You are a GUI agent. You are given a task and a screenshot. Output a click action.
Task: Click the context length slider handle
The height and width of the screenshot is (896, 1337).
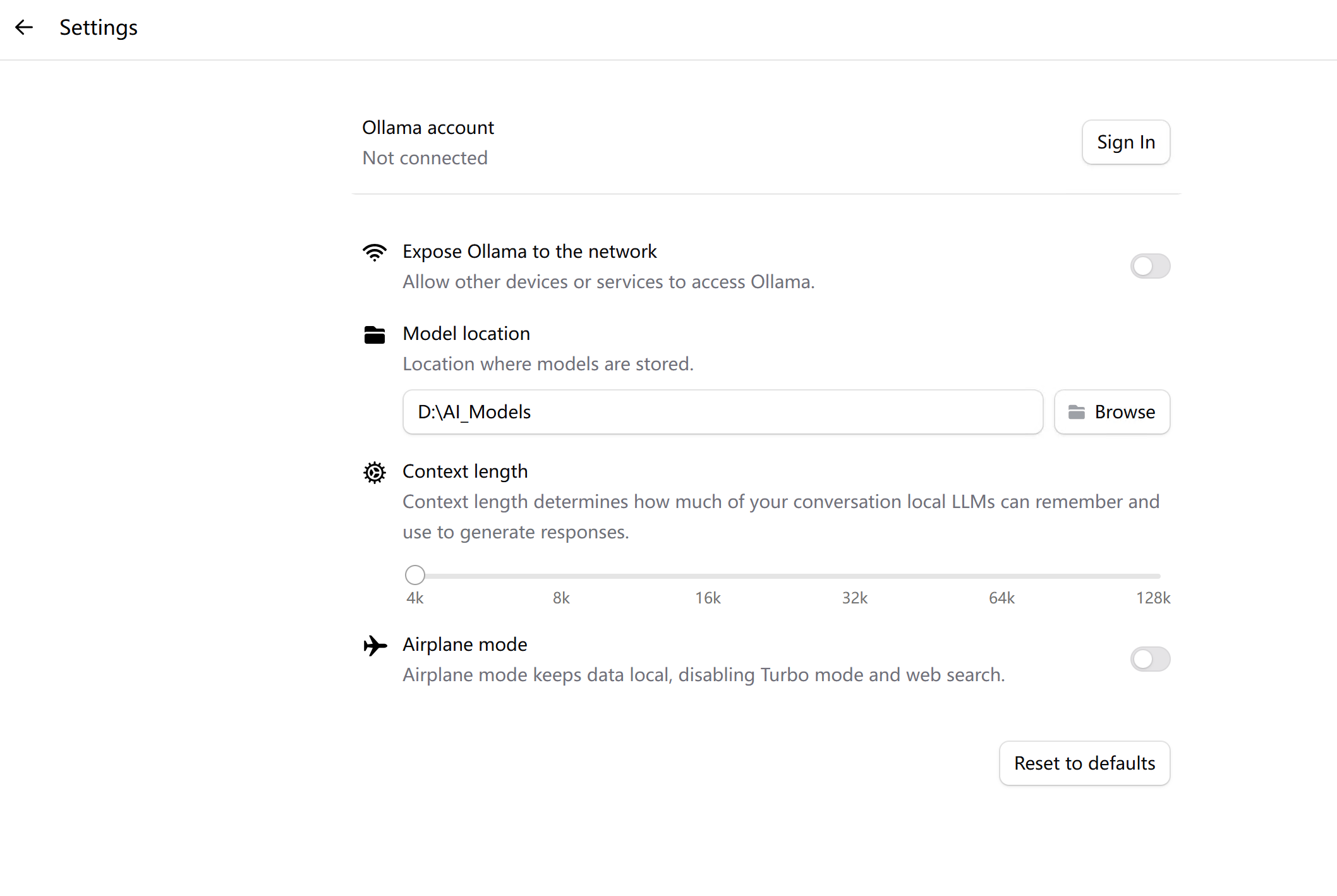[x=415, y=575]
